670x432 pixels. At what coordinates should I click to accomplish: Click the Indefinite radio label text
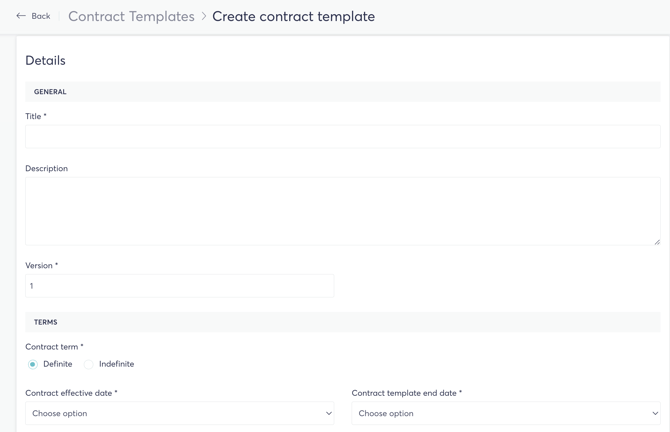(x=116, y=364)
